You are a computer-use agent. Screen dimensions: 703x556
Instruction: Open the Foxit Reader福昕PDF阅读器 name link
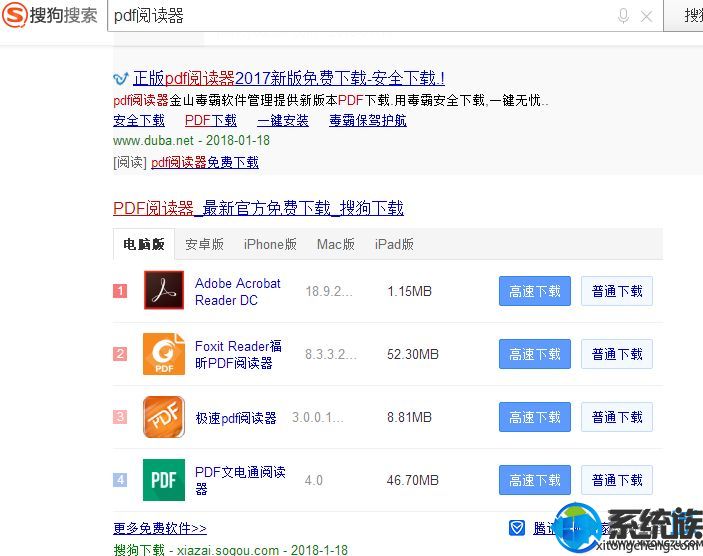239,354
